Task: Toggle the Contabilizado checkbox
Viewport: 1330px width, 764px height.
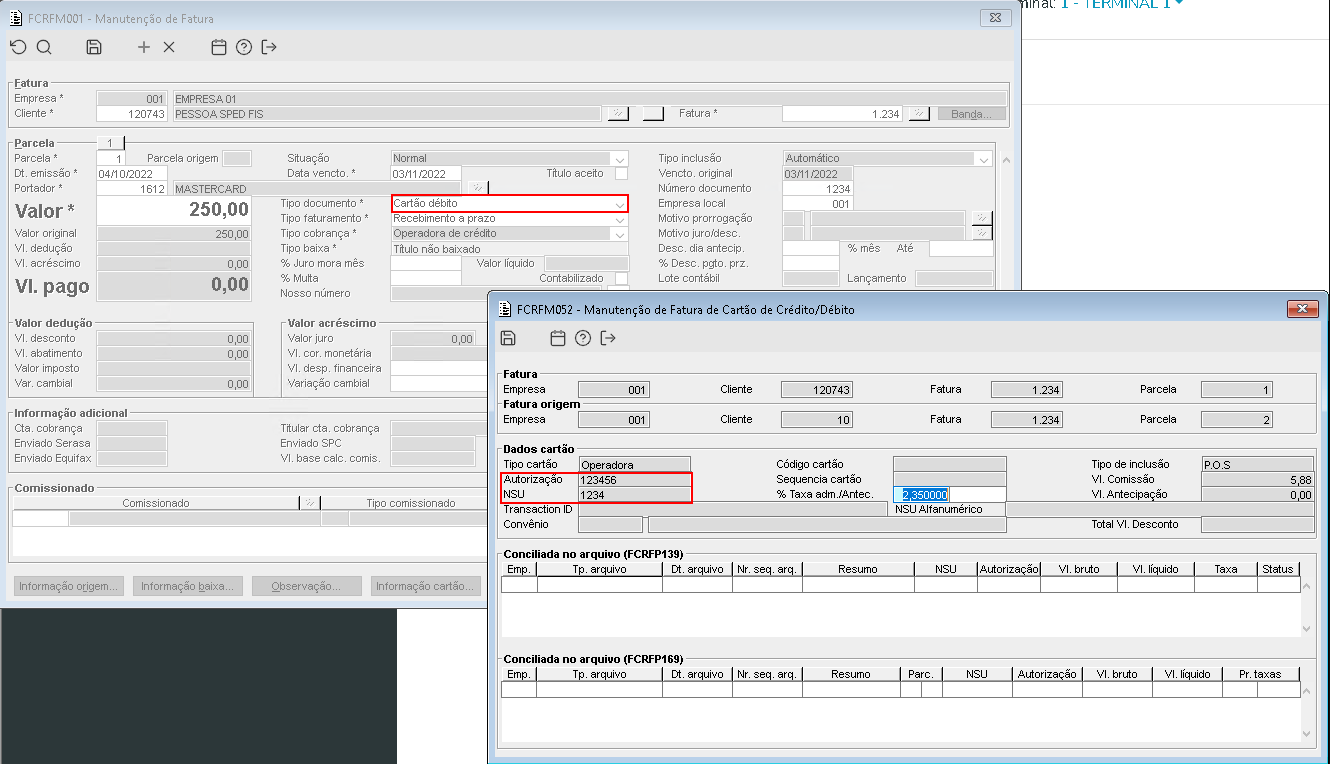Action: (621, 278)
